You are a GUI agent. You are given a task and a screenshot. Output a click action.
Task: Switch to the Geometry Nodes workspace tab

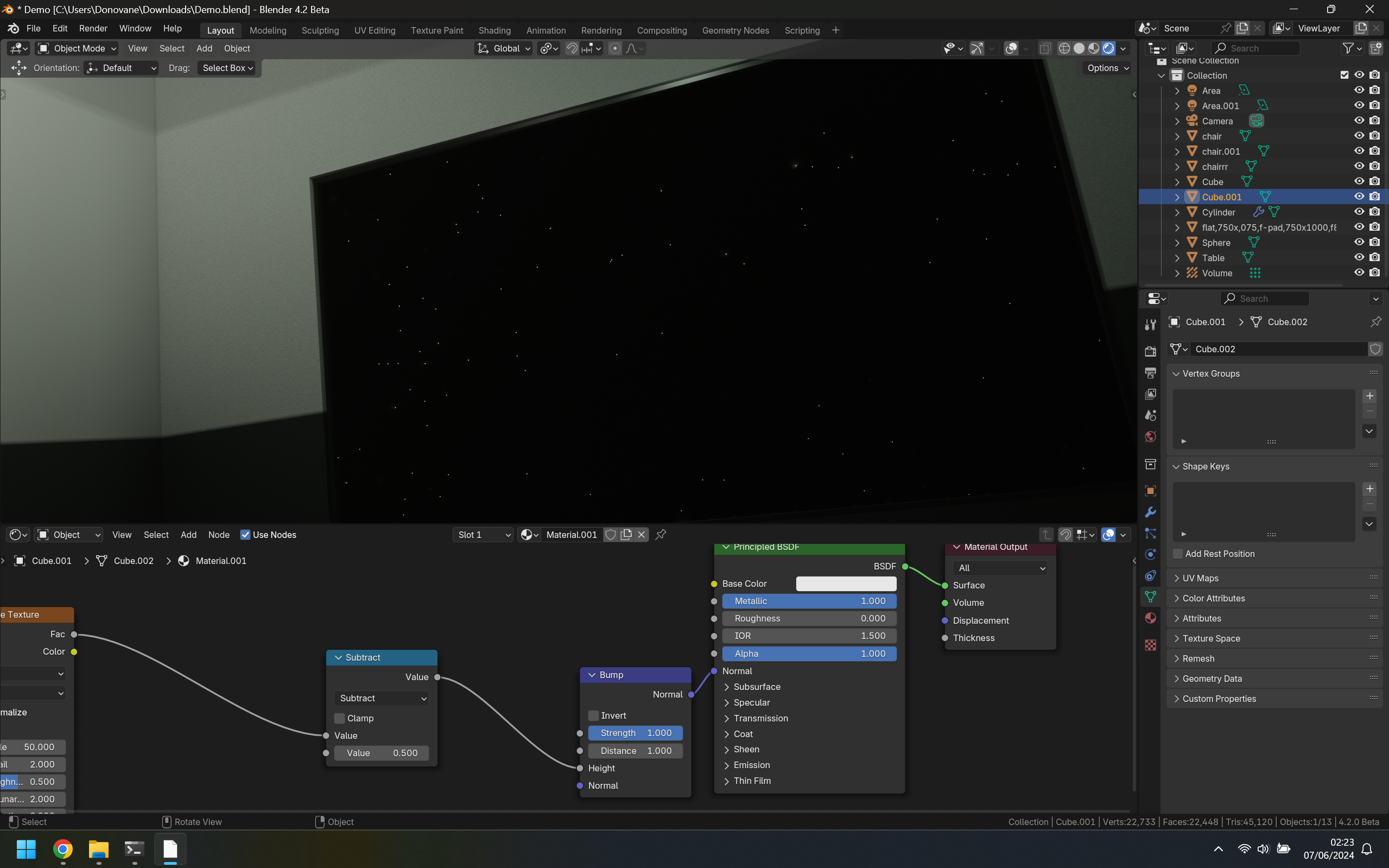(735, 30)
